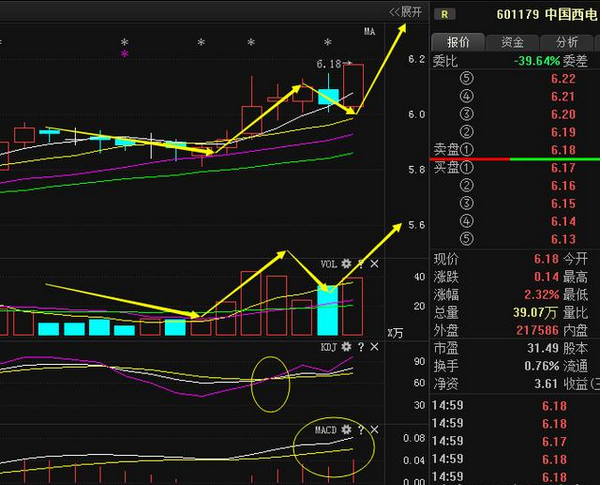This screenshot has height=485, width=602.
Task: Click the VOL indicator help question mark
Action: (x=360, y=264)
